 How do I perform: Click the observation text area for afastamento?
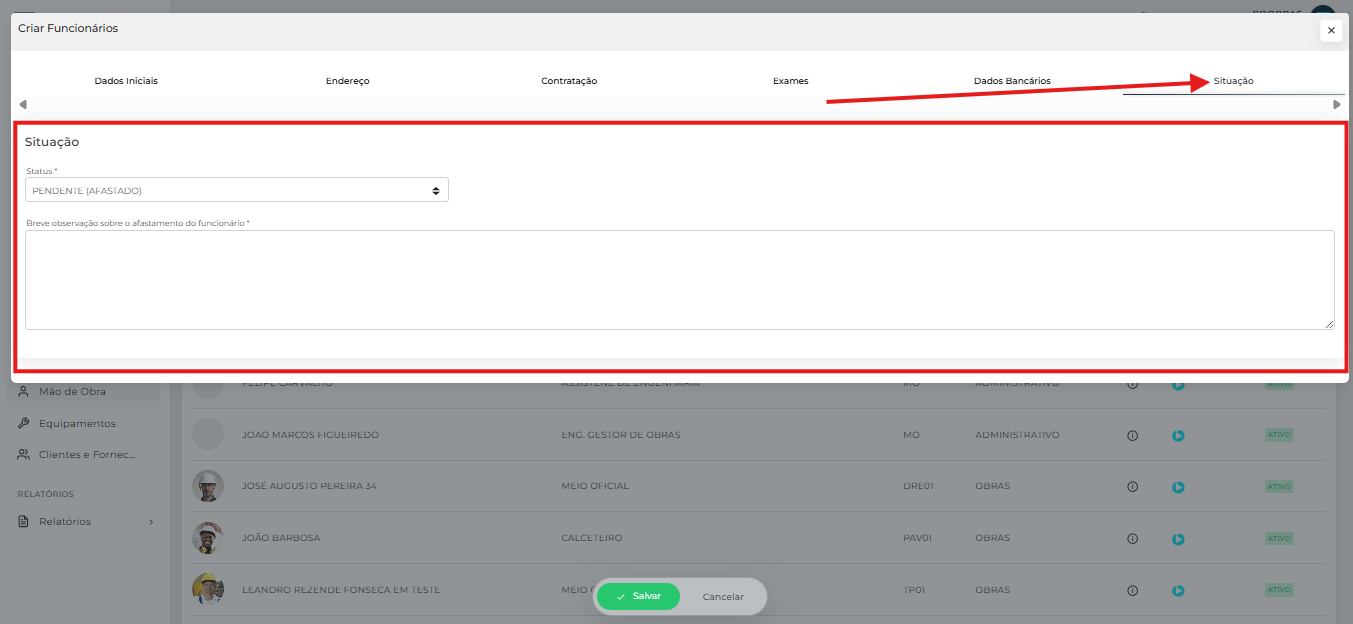[x=679, y=280]
